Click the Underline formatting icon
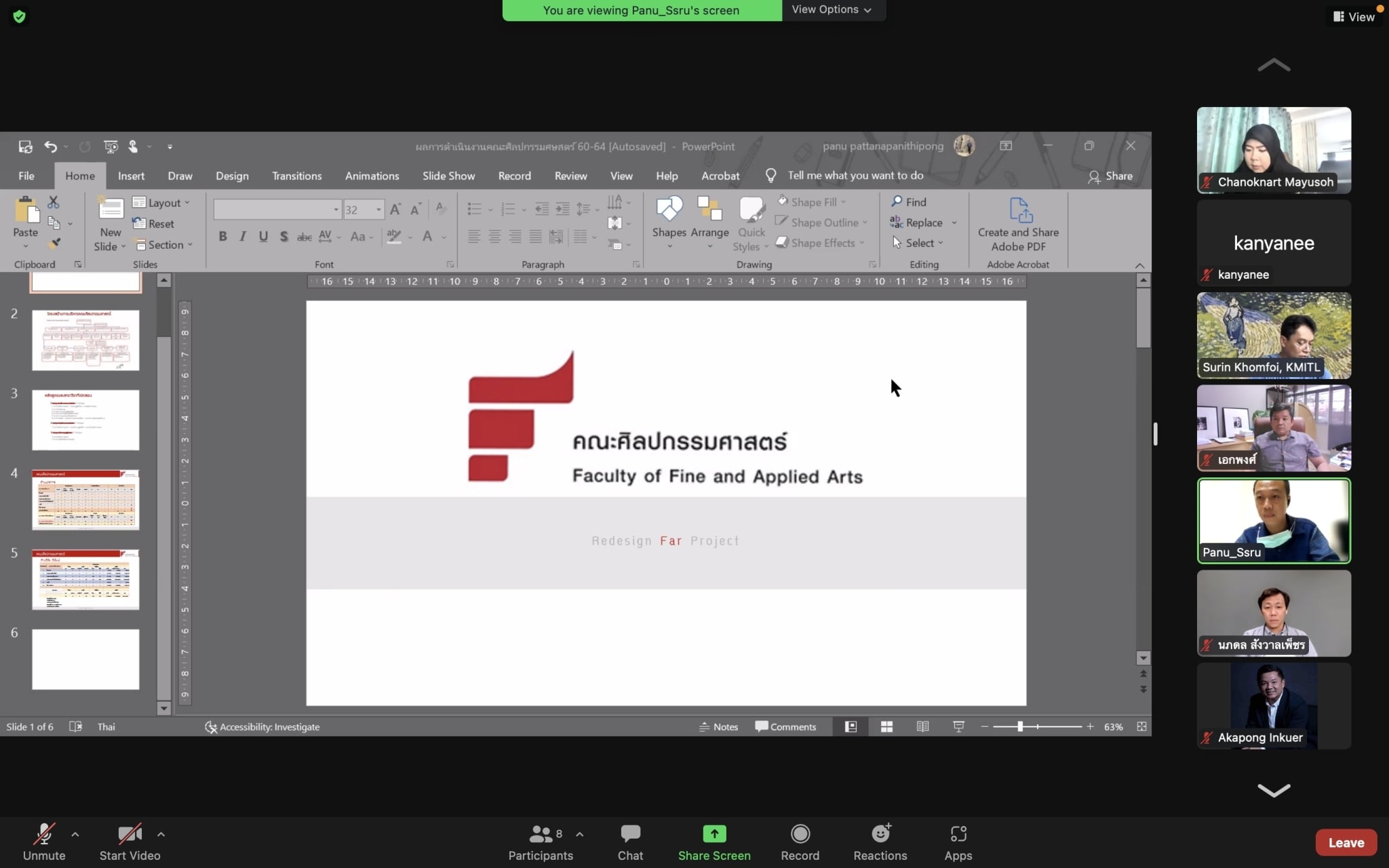 pos(263,236)
